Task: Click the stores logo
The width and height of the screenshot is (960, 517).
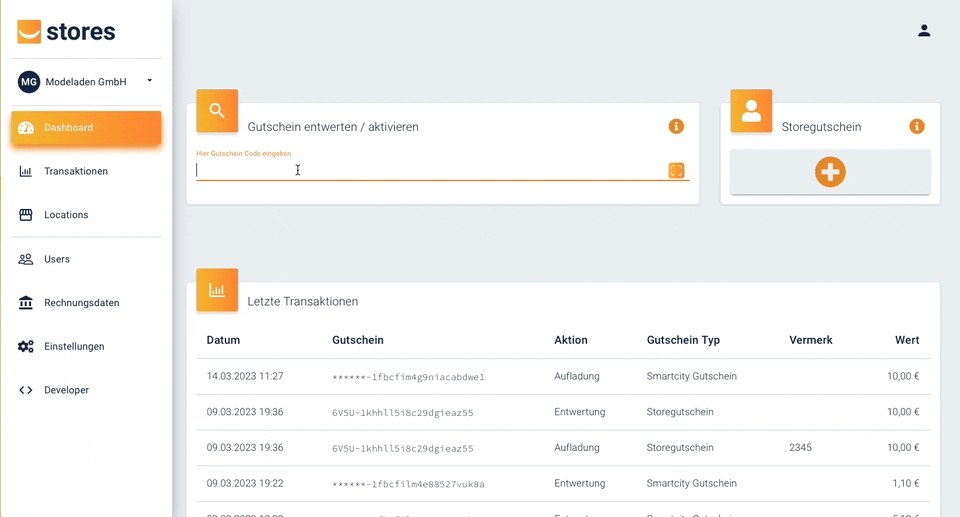Action: coord(66,32)
